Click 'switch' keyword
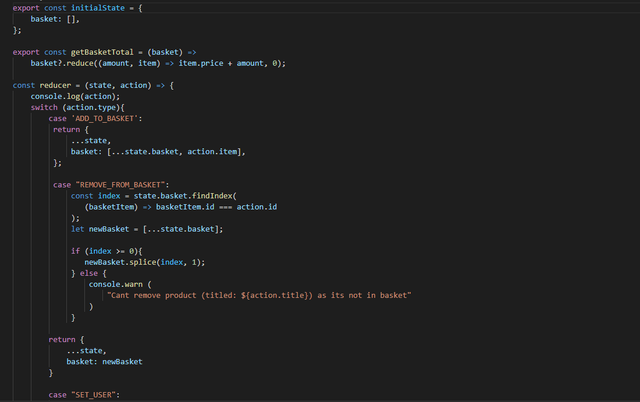The image size is (640, 402). 44,107
